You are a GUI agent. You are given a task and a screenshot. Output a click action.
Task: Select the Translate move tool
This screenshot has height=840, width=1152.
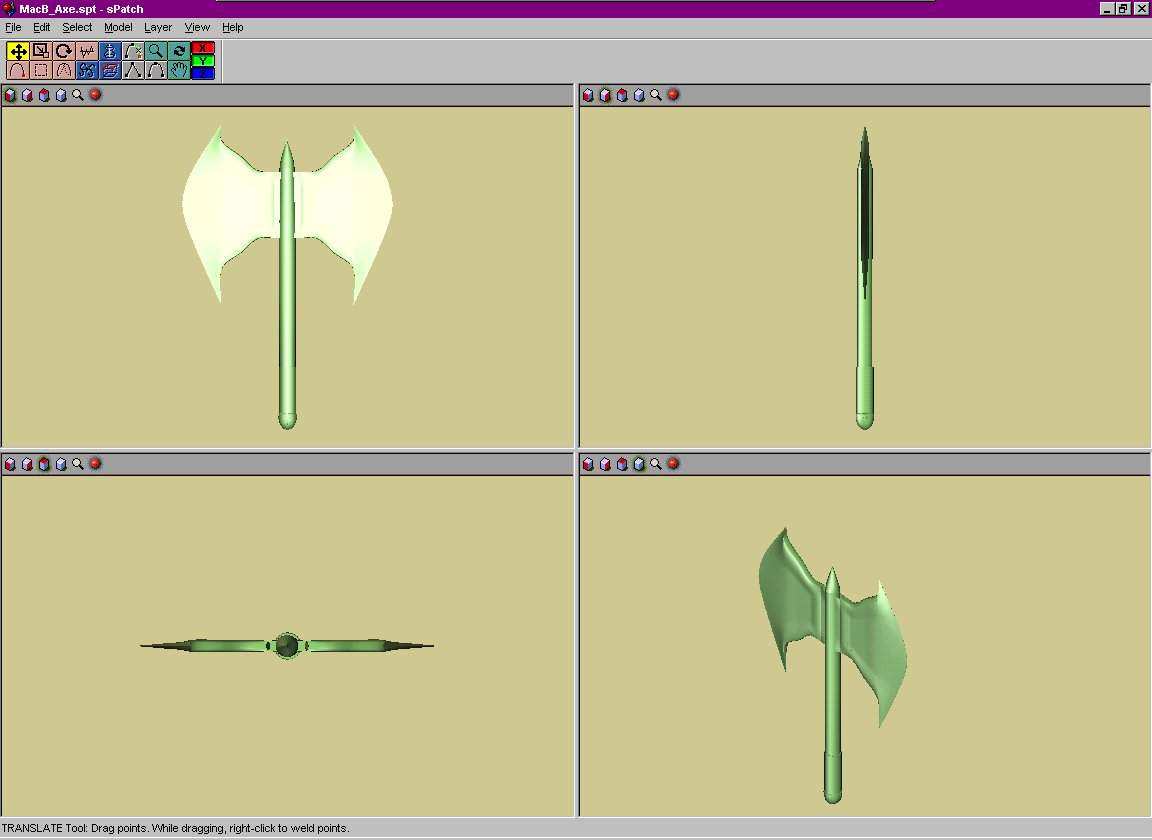[x=18, y=51]
